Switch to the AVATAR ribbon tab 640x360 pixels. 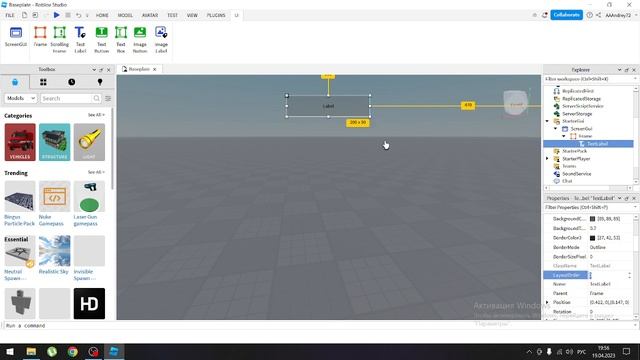click(x=150, y=15)
